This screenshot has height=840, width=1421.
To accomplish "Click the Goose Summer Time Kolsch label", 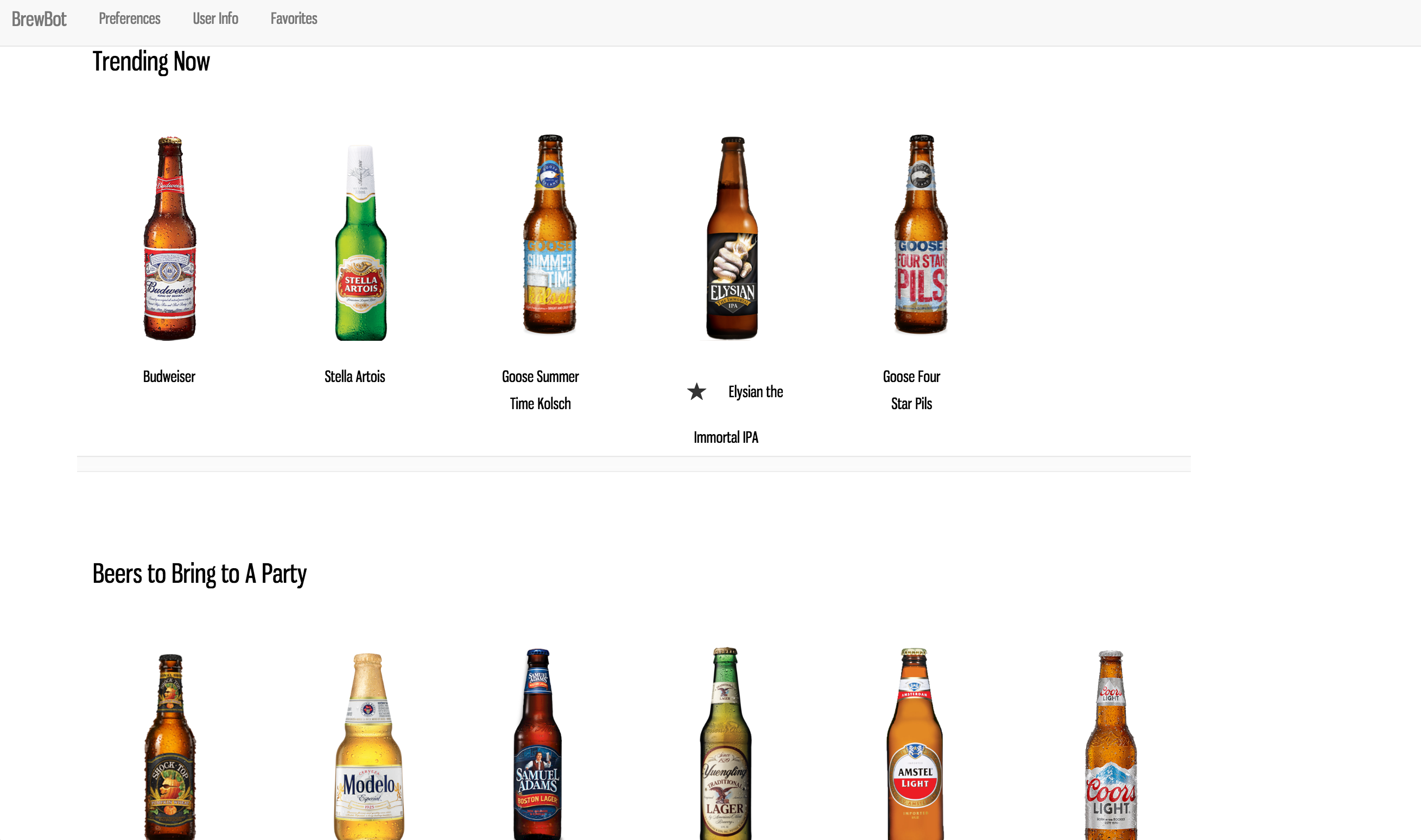I will 540,390.
